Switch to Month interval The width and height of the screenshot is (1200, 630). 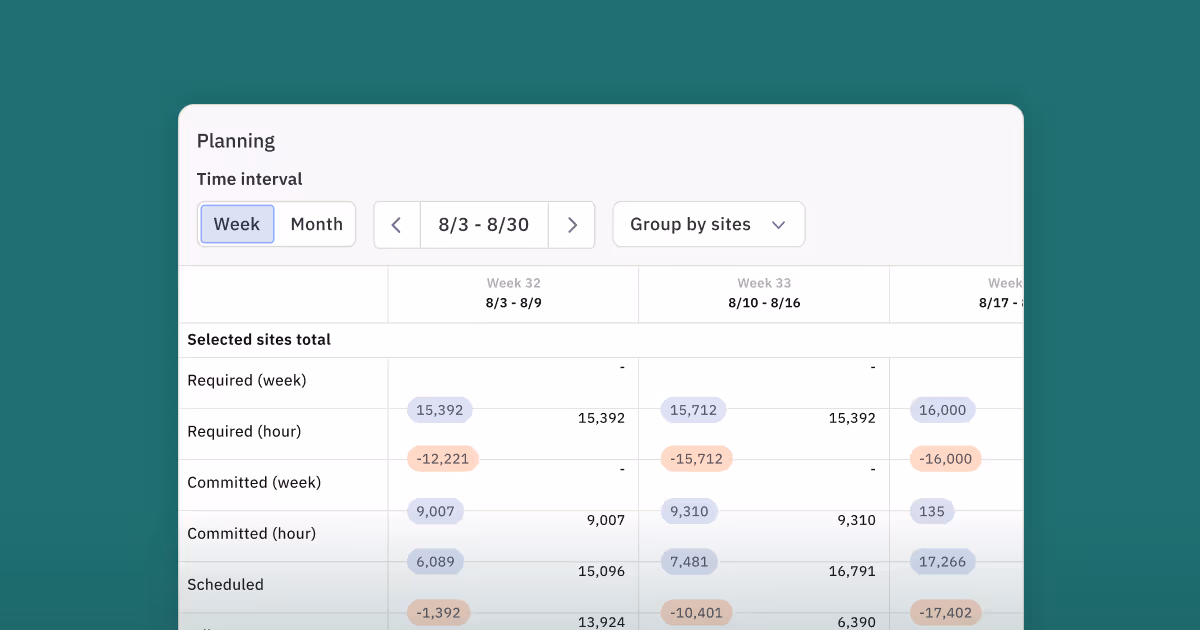click(x=316, y=224)
